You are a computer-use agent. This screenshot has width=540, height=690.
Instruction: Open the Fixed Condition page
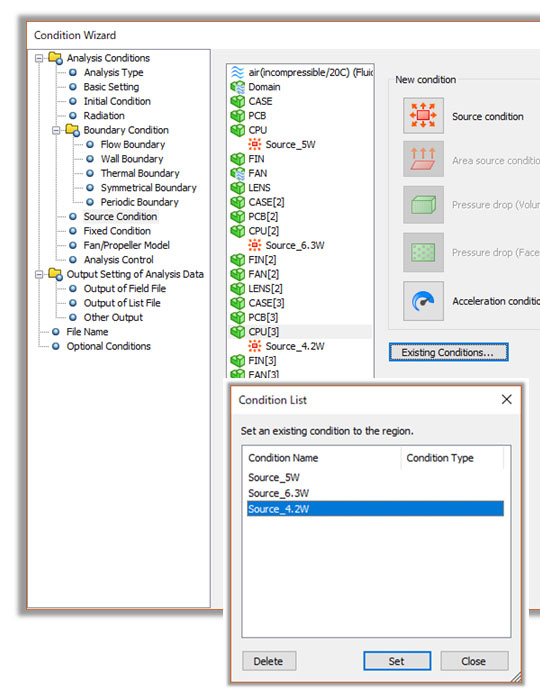[117, 231]
